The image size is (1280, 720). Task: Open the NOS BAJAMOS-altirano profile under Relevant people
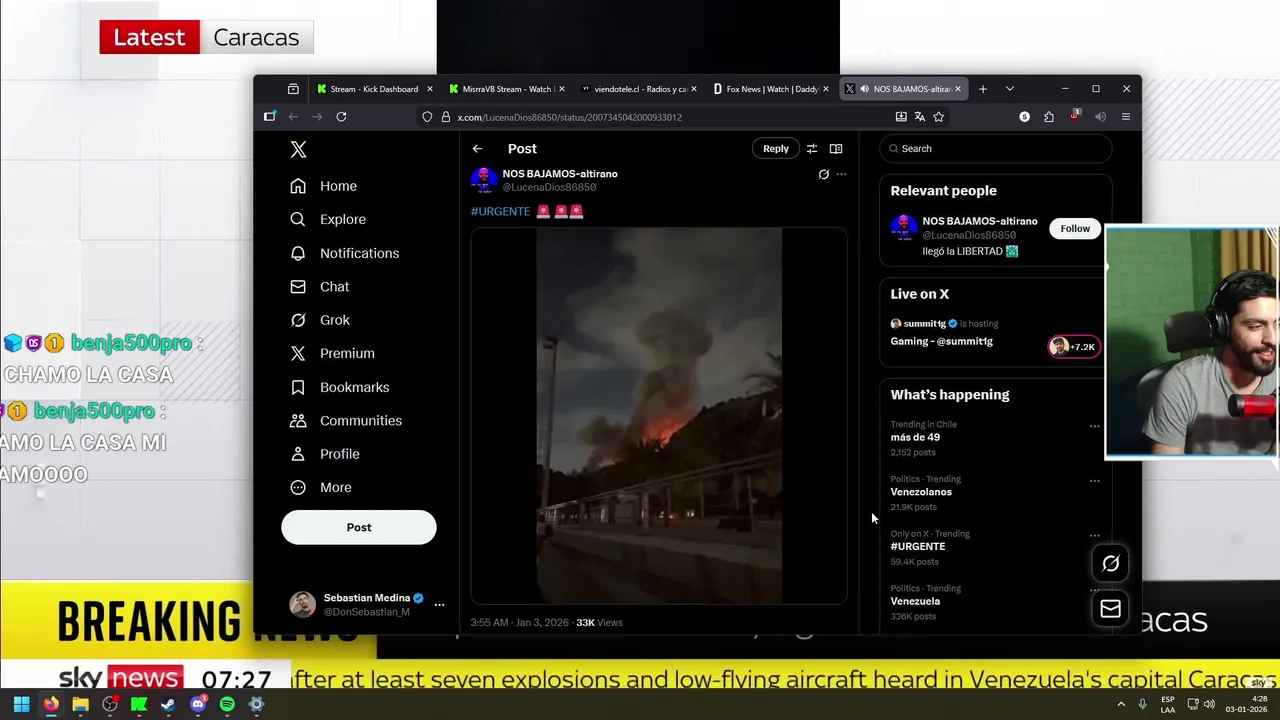979,221
